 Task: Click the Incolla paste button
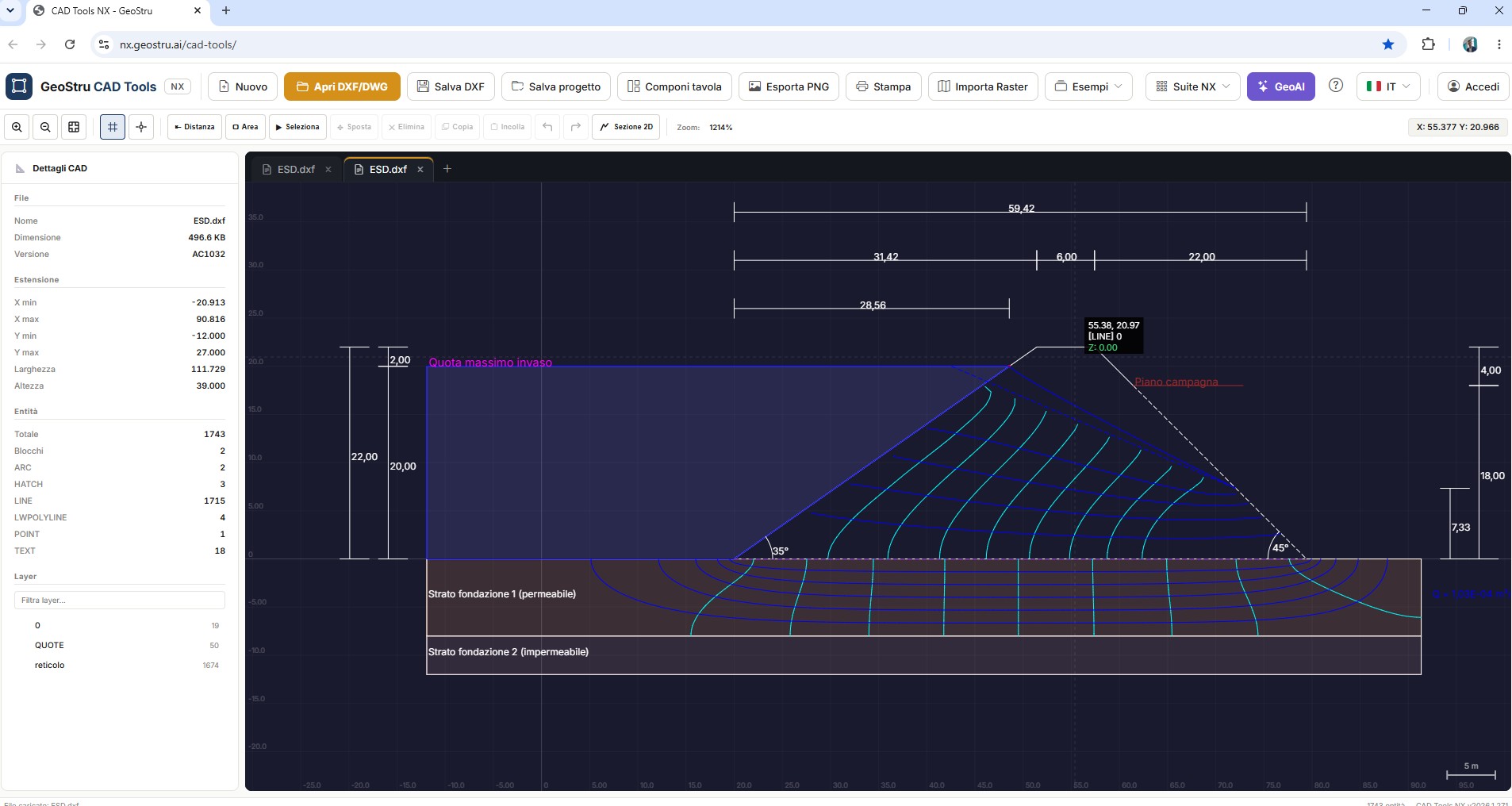(x=508, y=127)
